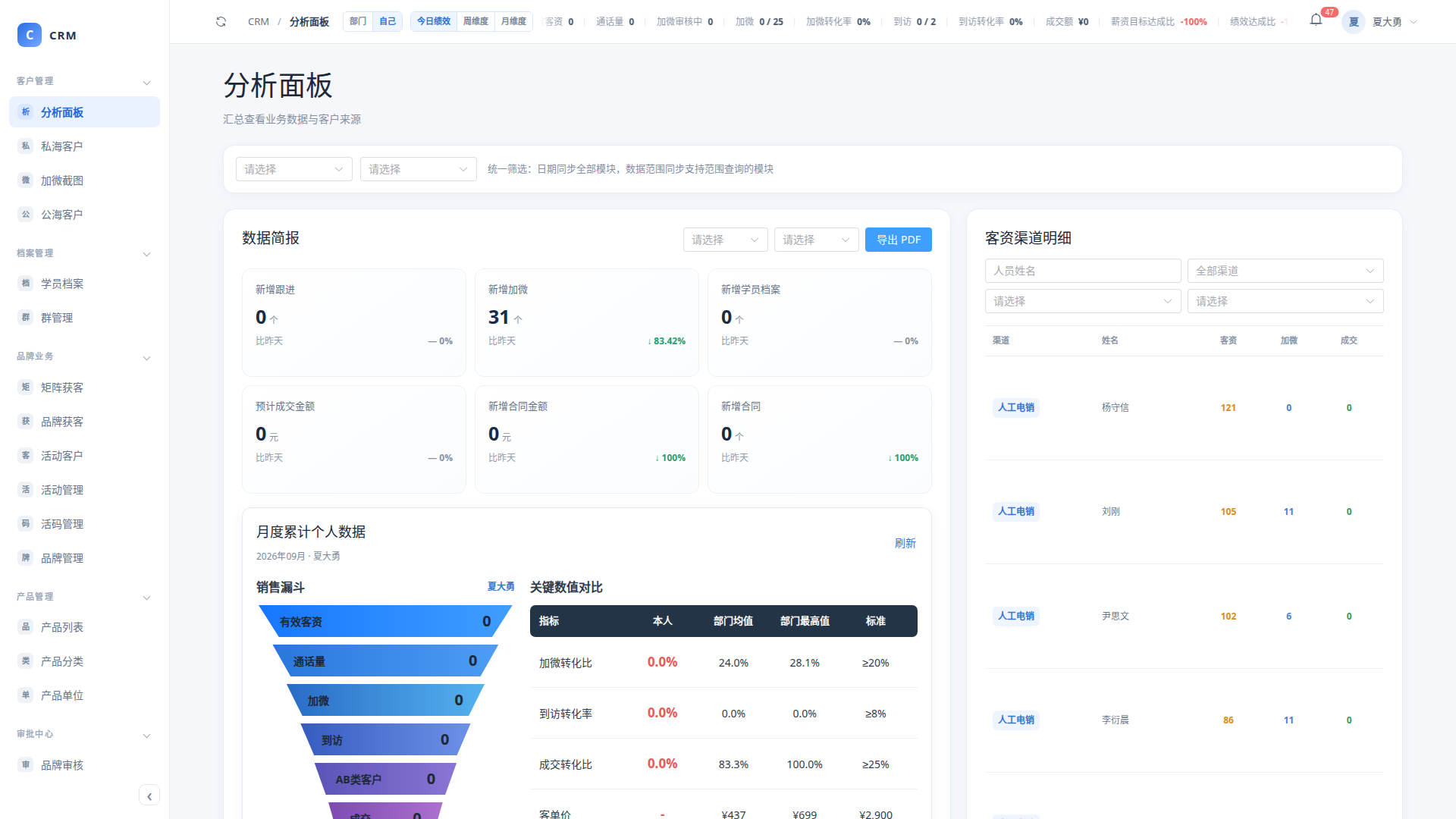Viewport: 1456px width, 819px height.
Task: Click the 品牌审核 sidebar icon
Action: click(26, 765)
